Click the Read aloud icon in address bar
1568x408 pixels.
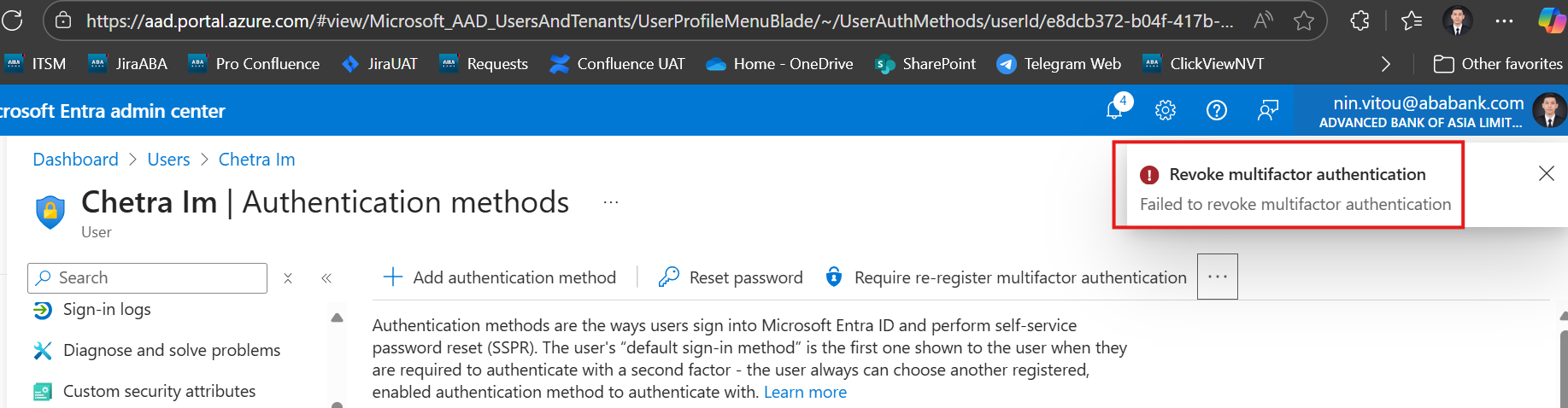(1263, 20)
